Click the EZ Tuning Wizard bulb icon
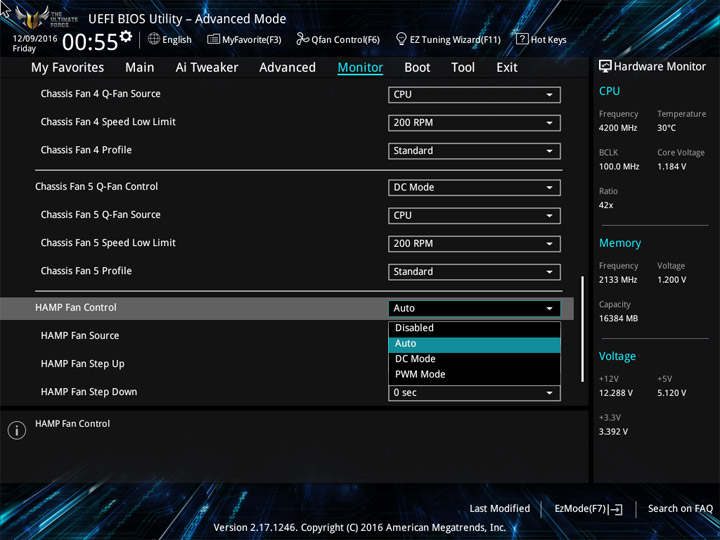Screen dimensions: 720x540 point(401,39)
